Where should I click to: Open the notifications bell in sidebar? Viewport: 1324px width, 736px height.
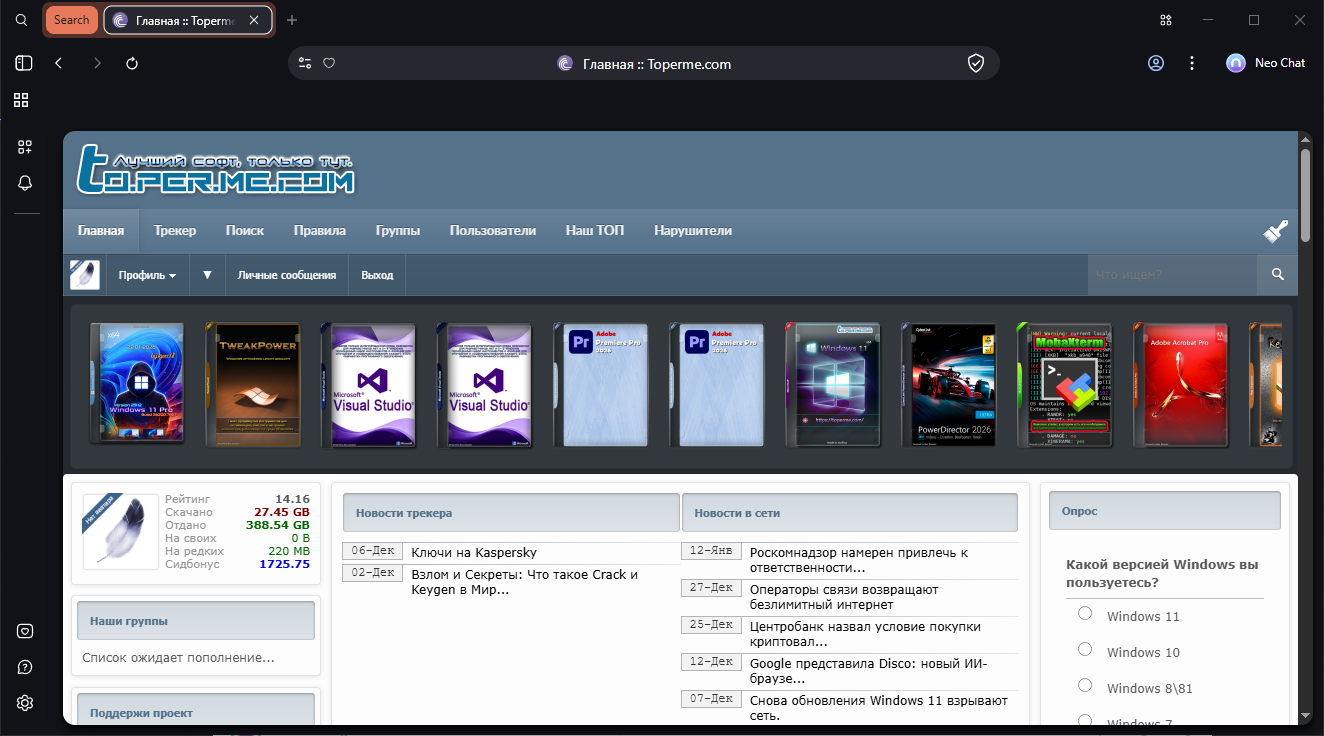tap(25, 183)
